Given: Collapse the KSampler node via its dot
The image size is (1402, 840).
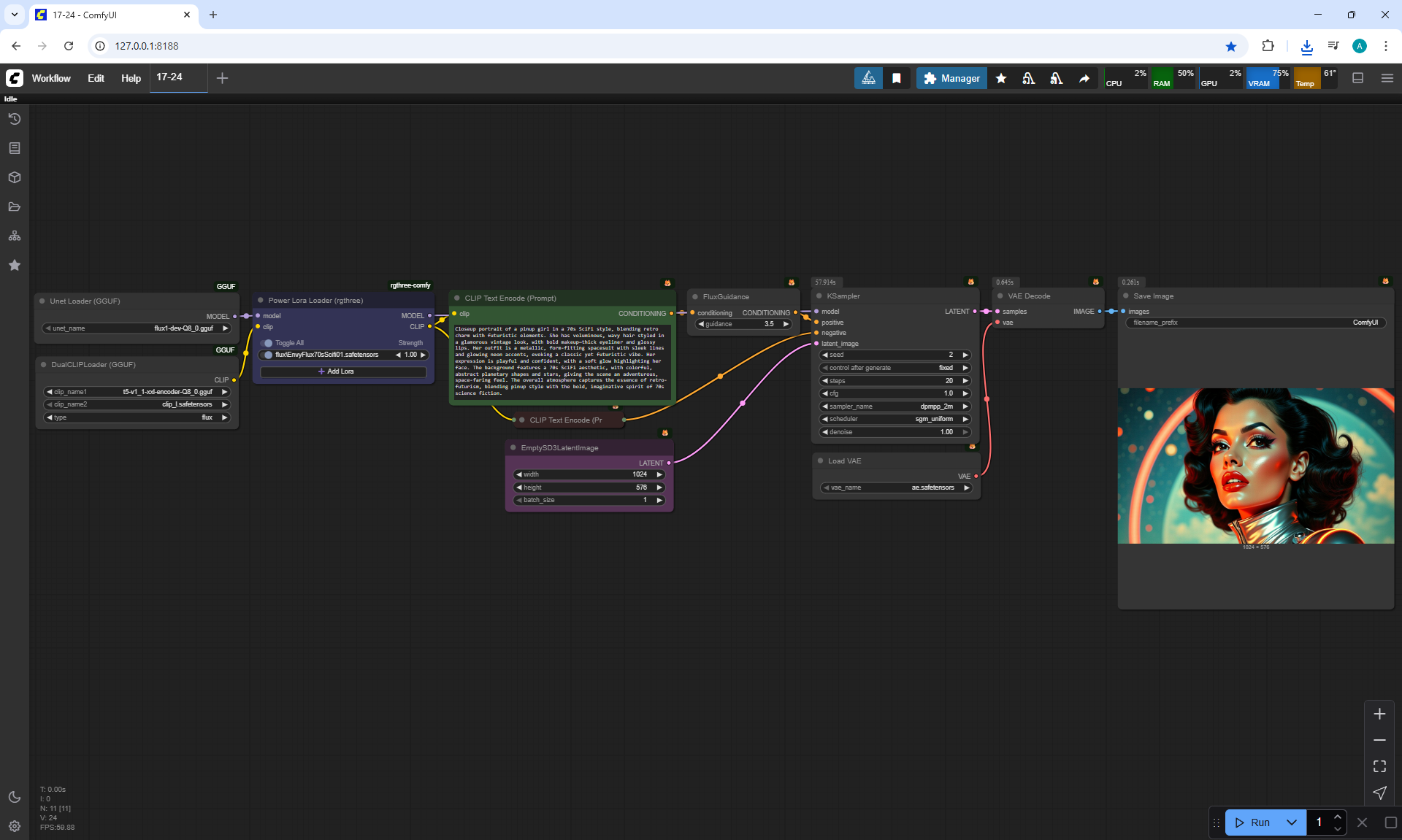Looking at the screenshot, I should tap(819, 296).
